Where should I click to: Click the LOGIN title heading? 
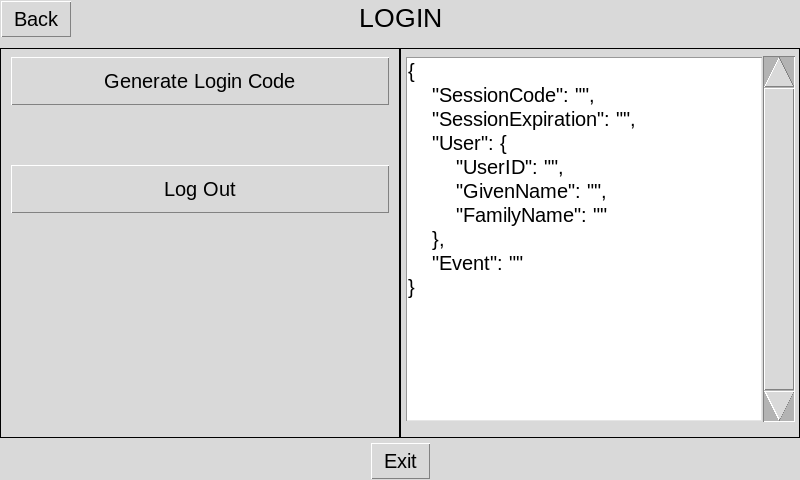(400, 19)
